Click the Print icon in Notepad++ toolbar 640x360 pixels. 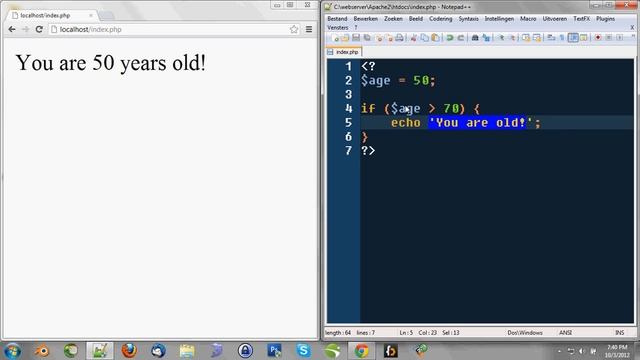click(400, 38)
